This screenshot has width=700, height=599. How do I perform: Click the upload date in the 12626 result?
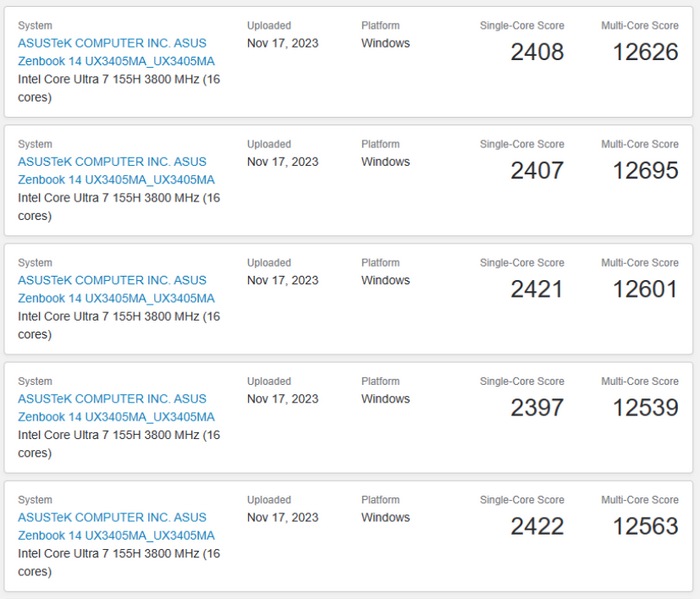(x=282, y=44)
